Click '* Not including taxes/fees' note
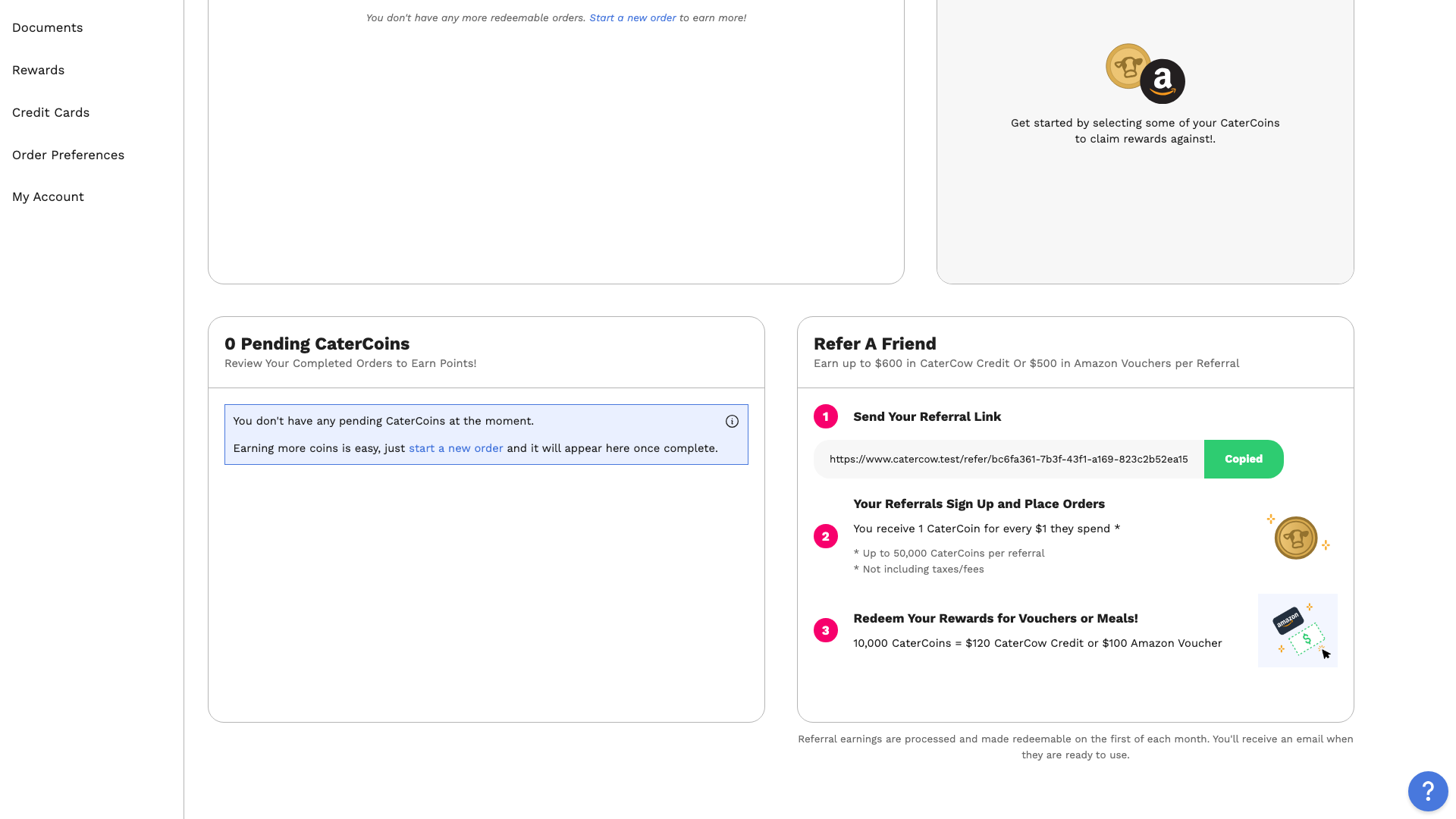This screenshot has height=819, width=1456. point(918,569)
